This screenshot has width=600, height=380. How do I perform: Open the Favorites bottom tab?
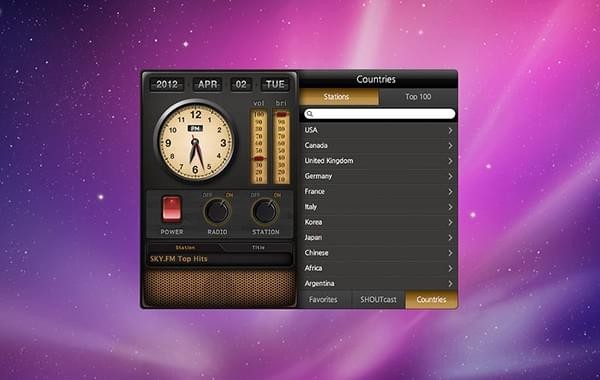(324, 300)
